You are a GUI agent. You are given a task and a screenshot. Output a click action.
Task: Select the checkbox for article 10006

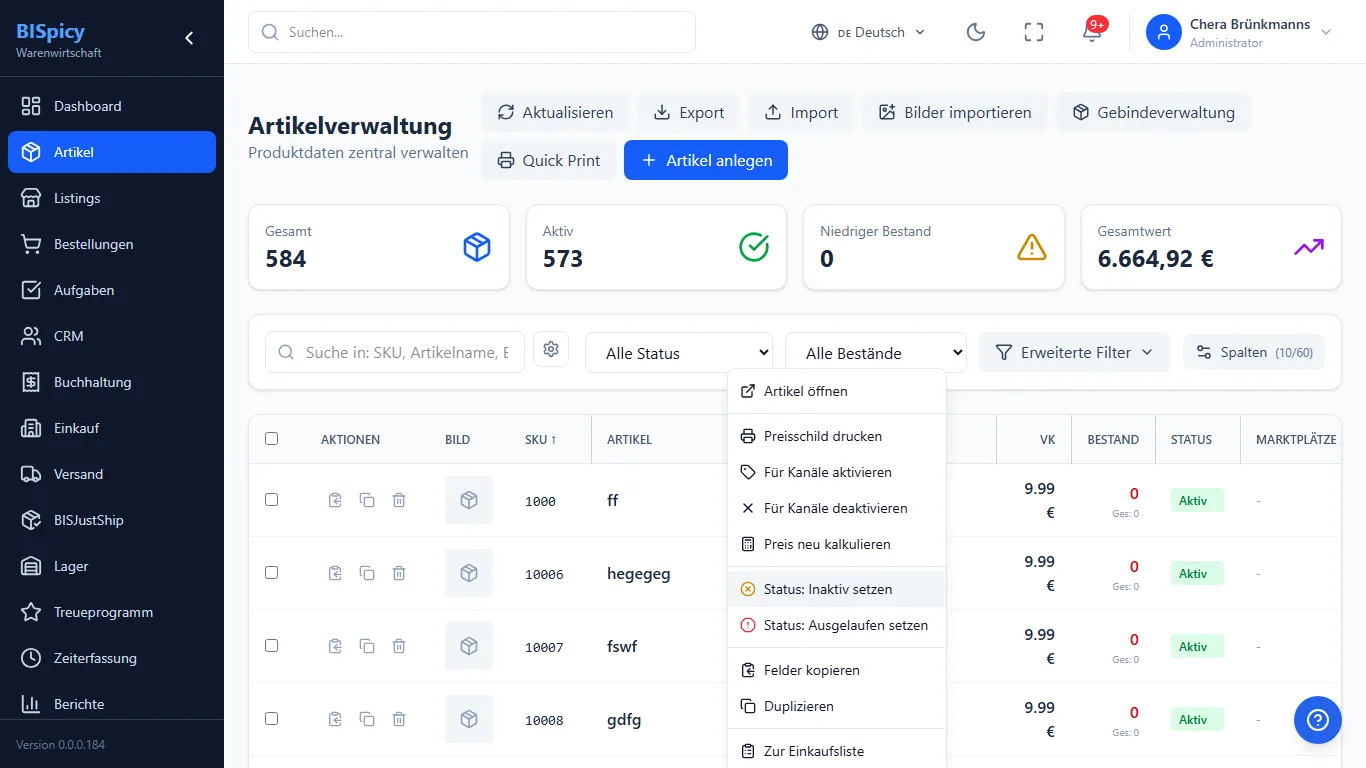coord(272,573)
